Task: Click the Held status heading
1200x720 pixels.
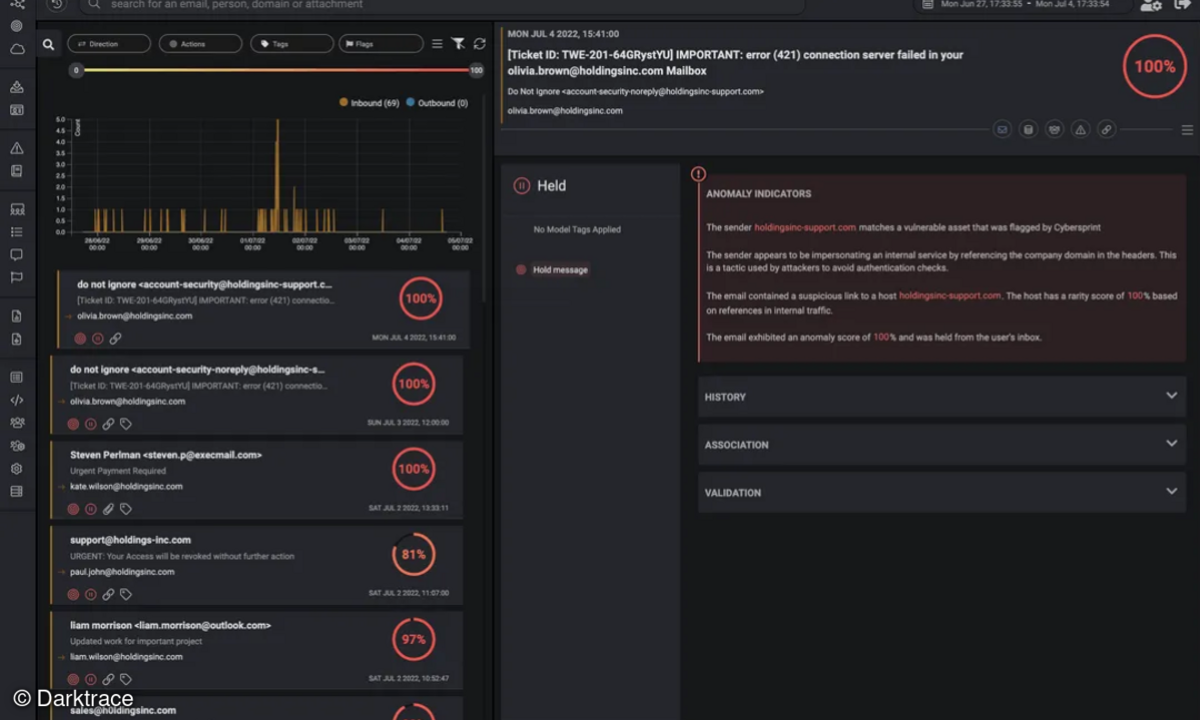Action: point(551,185)
